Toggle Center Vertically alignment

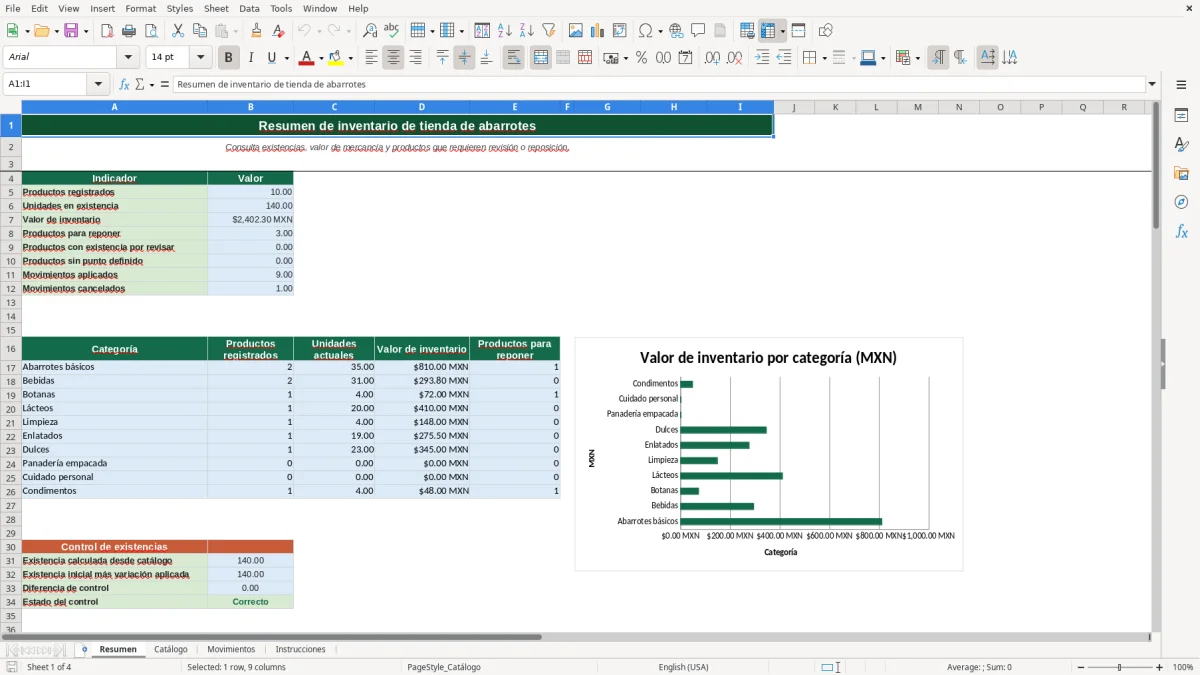click(464, 58)
